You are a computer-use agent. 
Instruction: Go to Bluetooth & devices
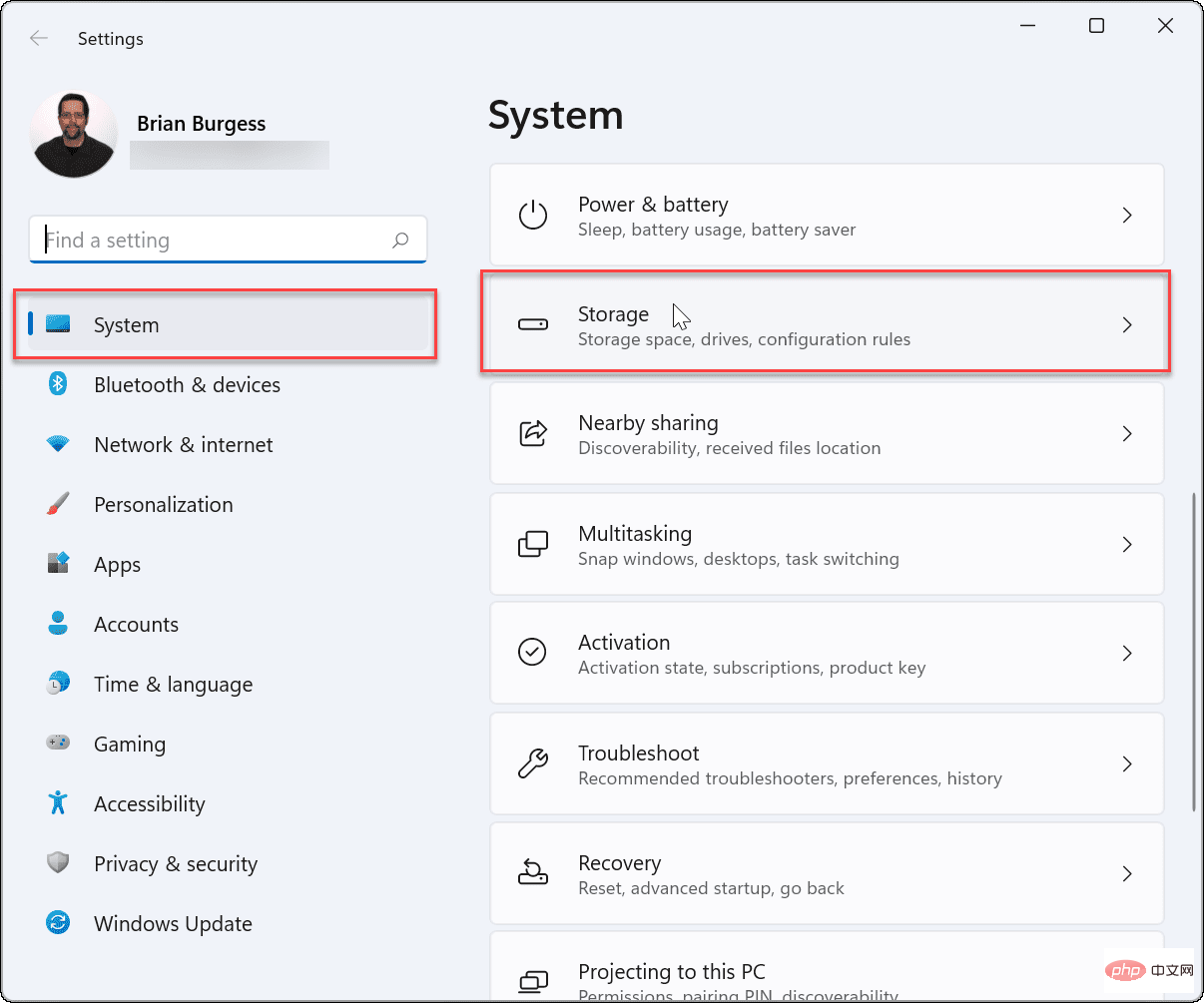[229, 384]
